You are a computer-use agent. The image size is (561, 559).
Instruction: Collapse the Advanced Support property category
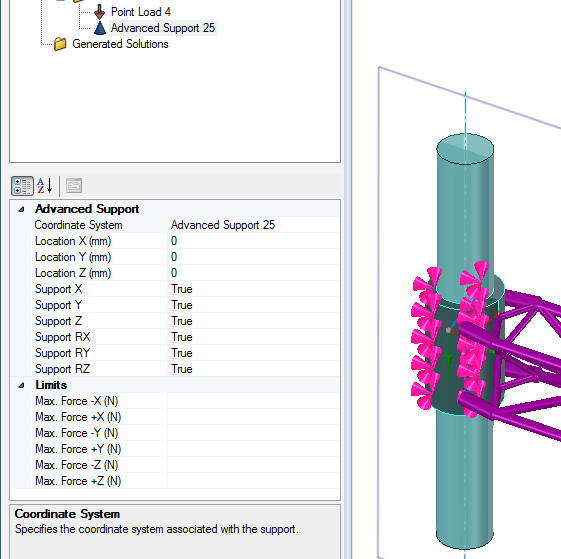pos(21,209)
